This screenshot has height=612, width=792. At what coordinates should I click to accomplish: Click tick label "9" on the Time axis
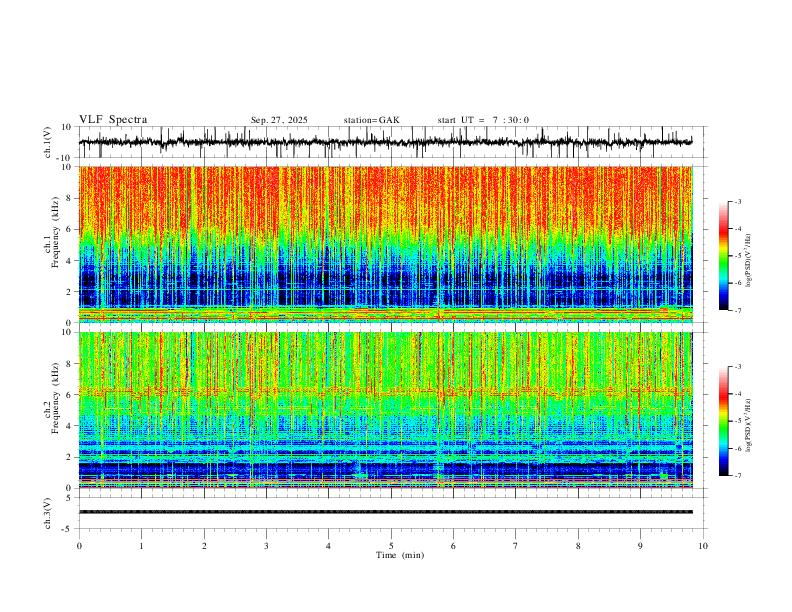click(x=640, y=546)
